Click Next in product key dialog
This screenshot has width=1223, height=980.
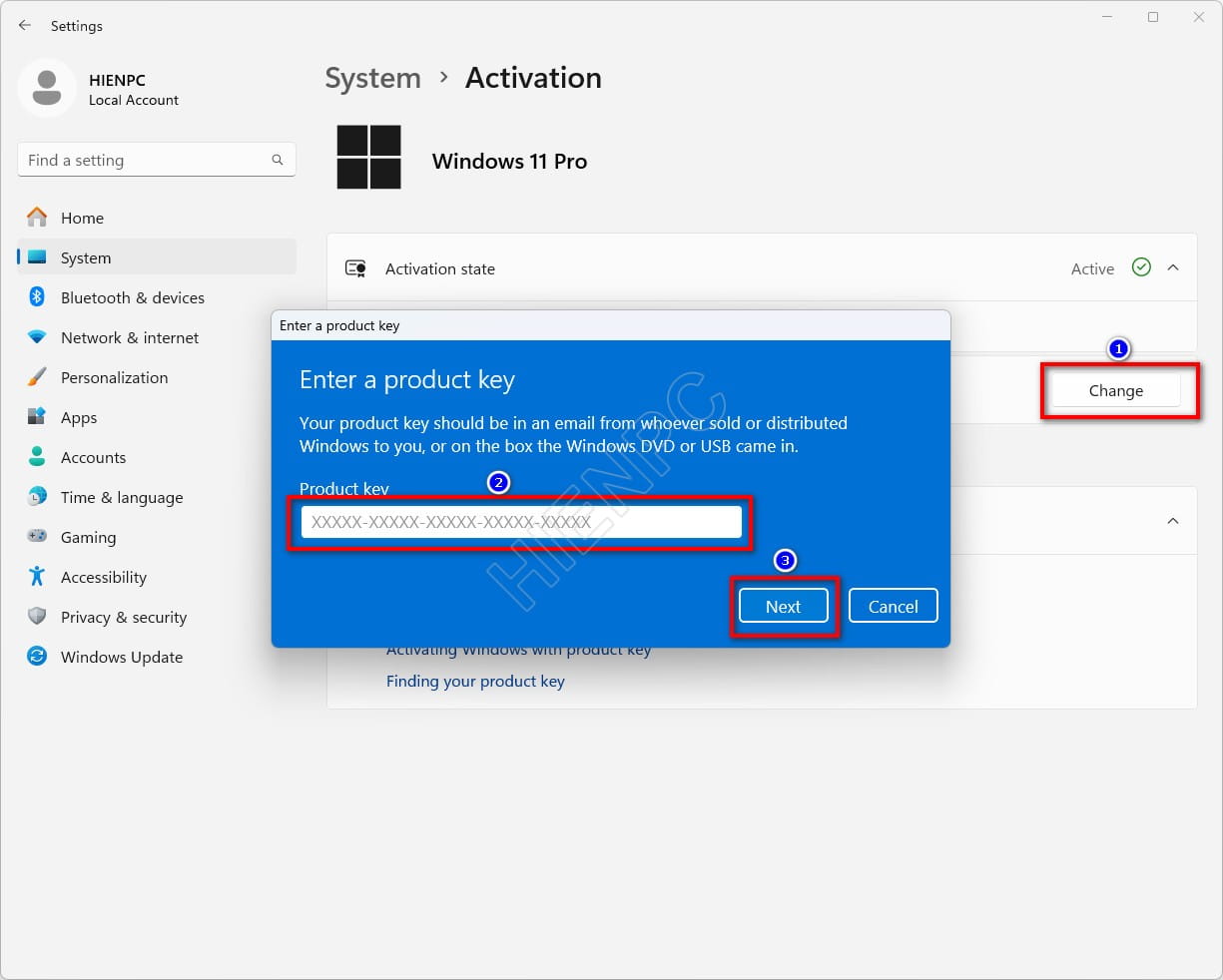(x=784, y=607)
